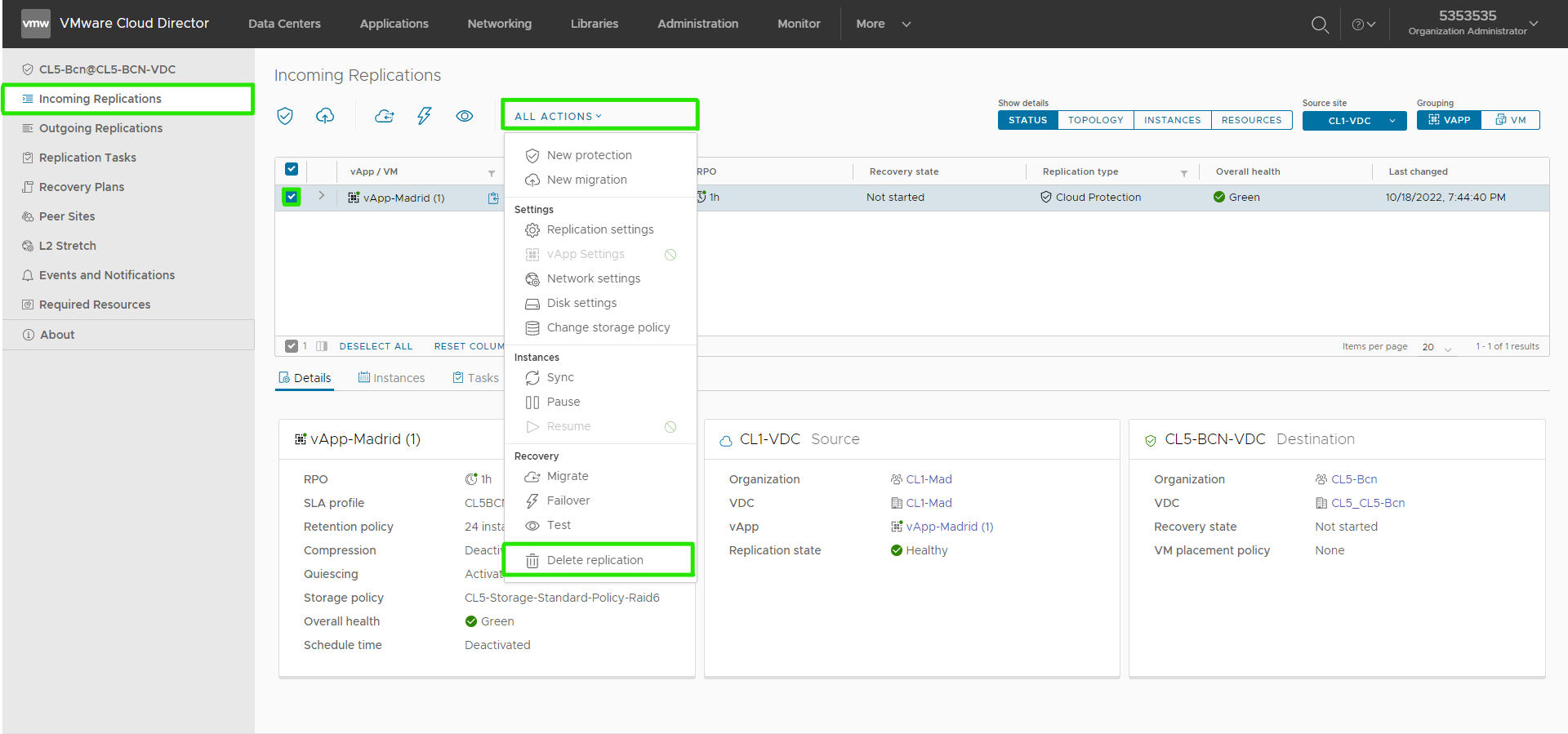Image resolution: width=1568 pixels, height=734 pixels.
Task: Expand the More menu in top bar
Action: coord(883,24)
